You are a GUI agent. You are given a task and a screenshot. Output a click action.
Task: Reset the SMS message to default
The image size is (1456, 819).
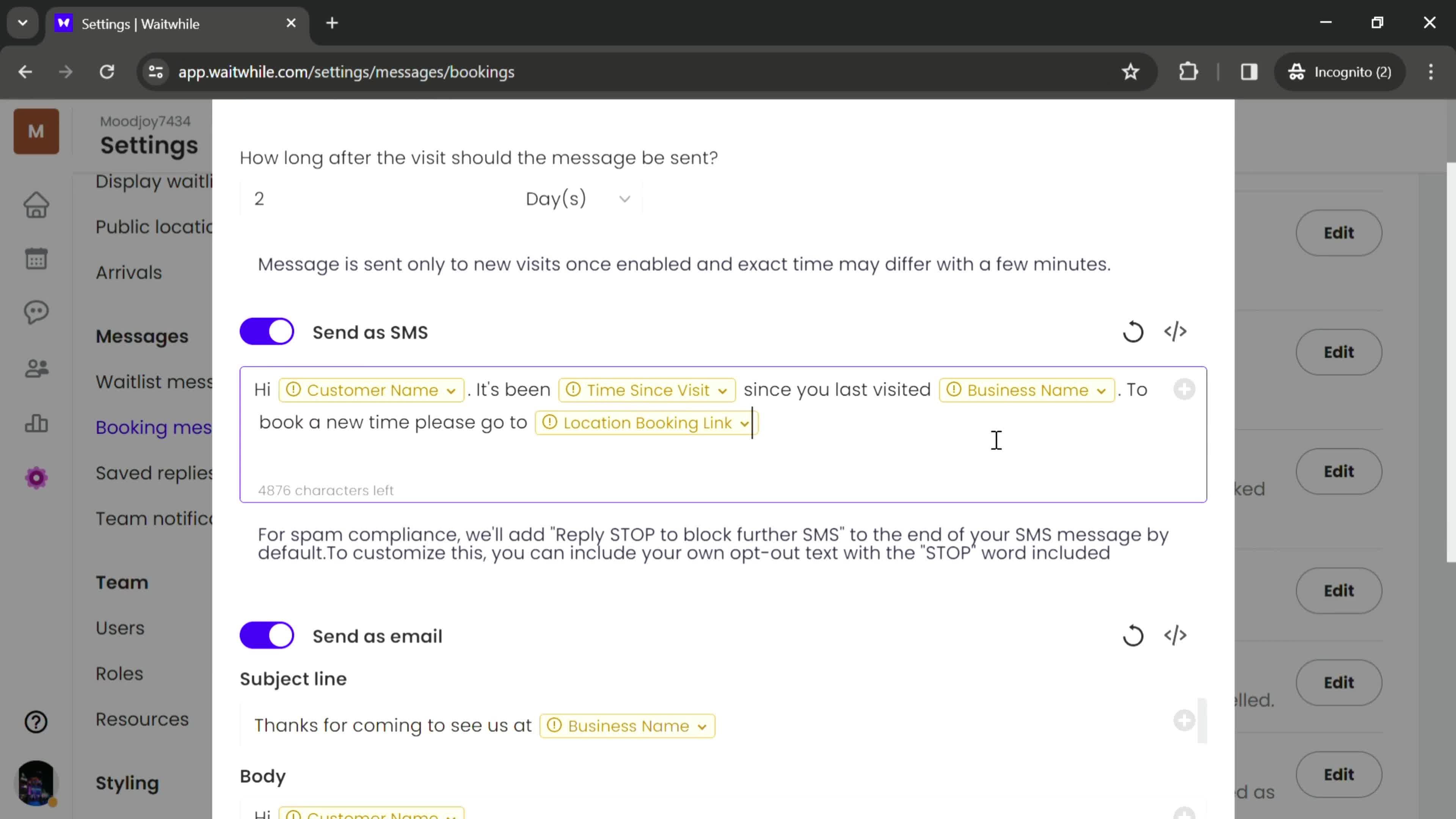(x=1133, y=332)
